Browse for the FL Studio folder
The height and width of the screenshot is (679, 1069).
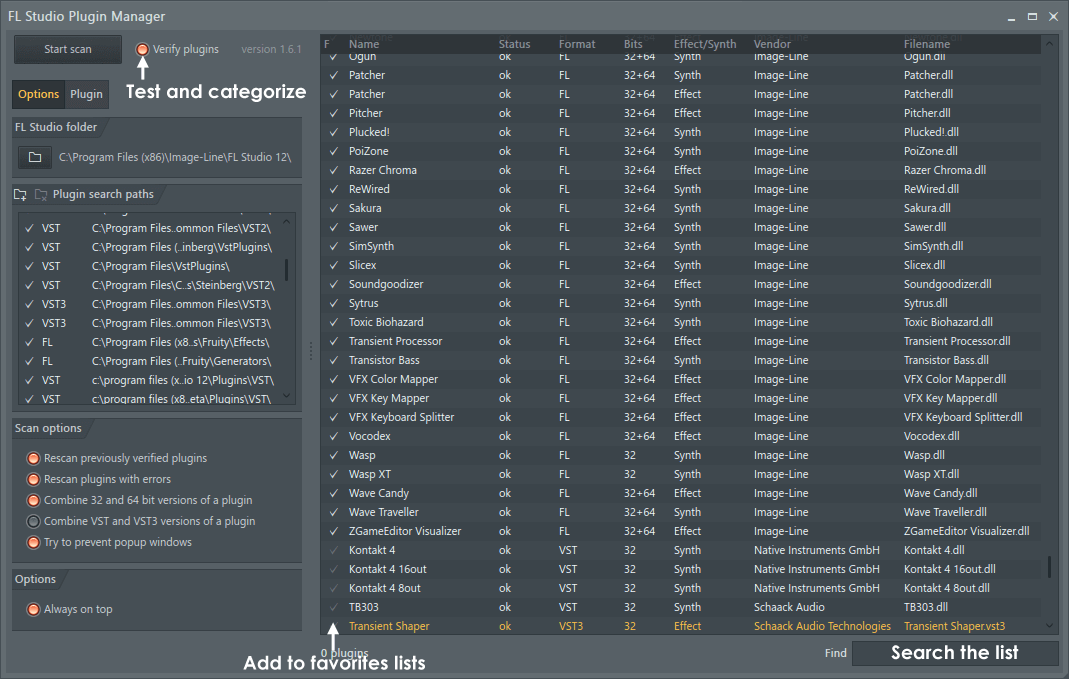coord(35,158)
